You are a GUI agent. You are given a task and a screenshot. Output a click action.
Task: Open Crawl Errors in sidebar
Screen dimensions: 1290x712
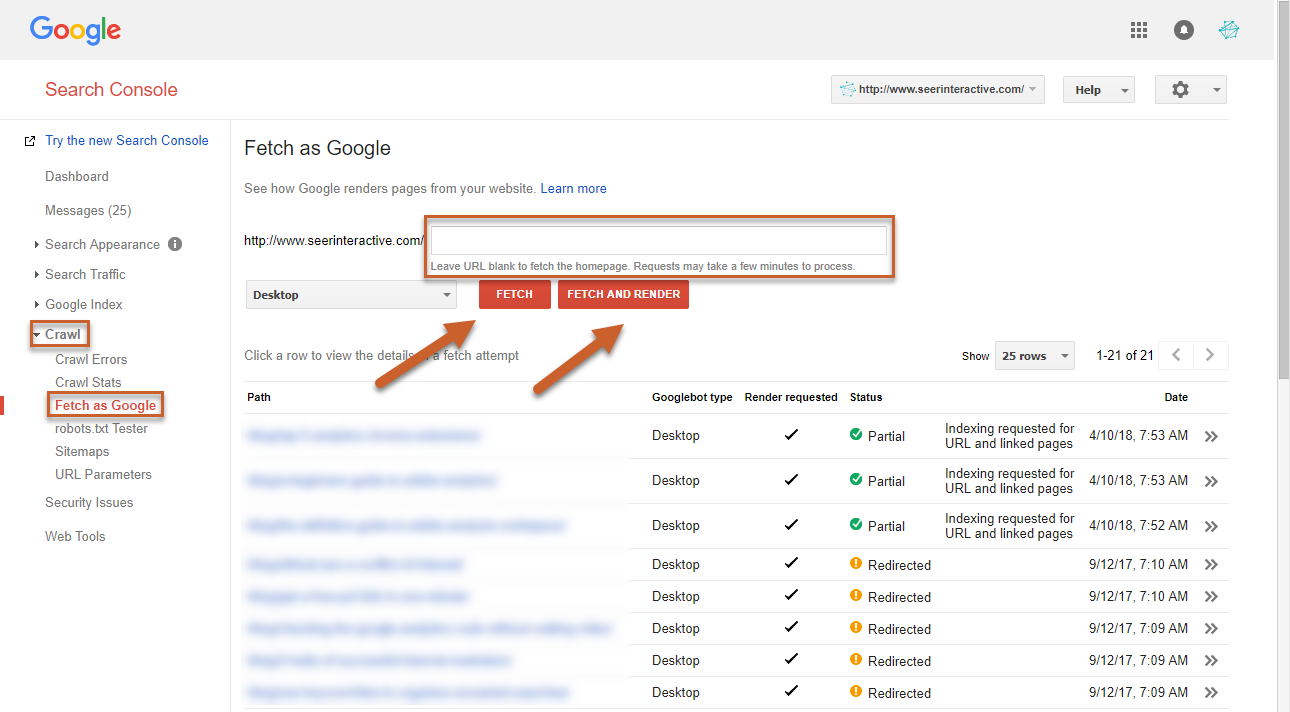(91, 359)
